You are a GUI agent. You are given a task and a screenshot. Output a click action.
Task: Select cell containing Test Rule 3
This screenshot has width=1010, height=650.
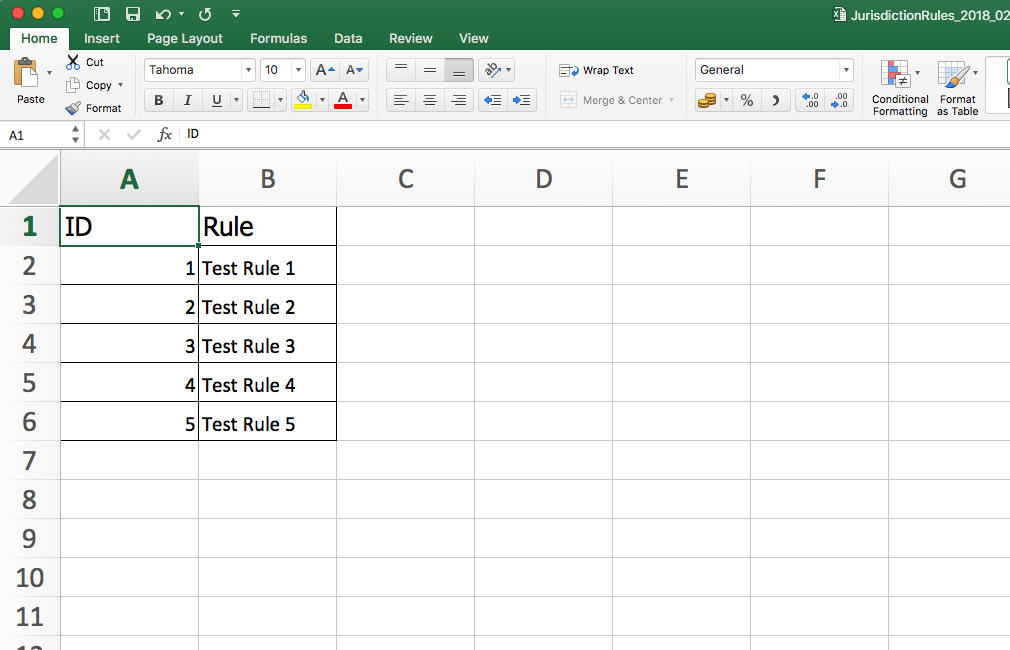coord(267,346)
